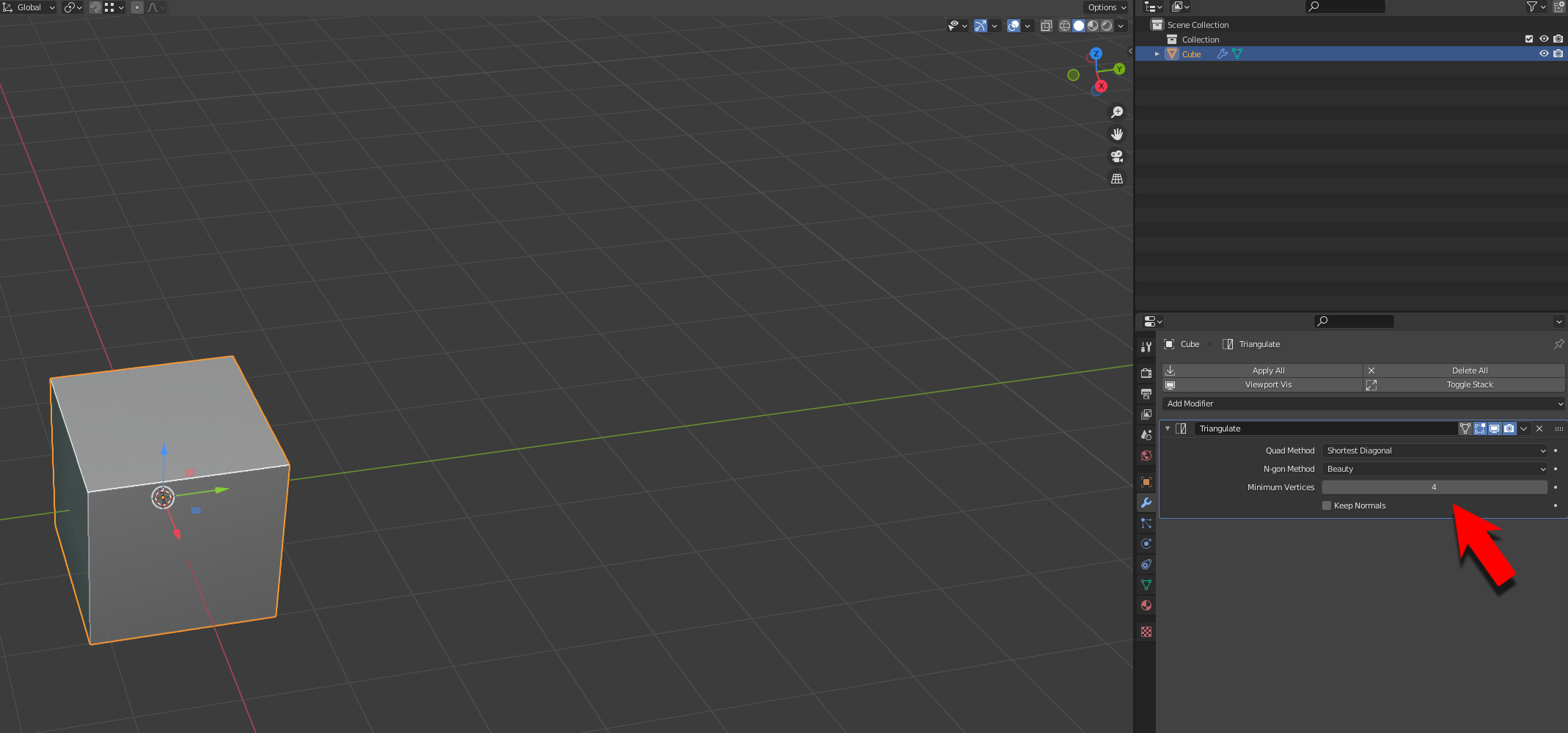Open the Physics properties tab icon

(1146, 544)
